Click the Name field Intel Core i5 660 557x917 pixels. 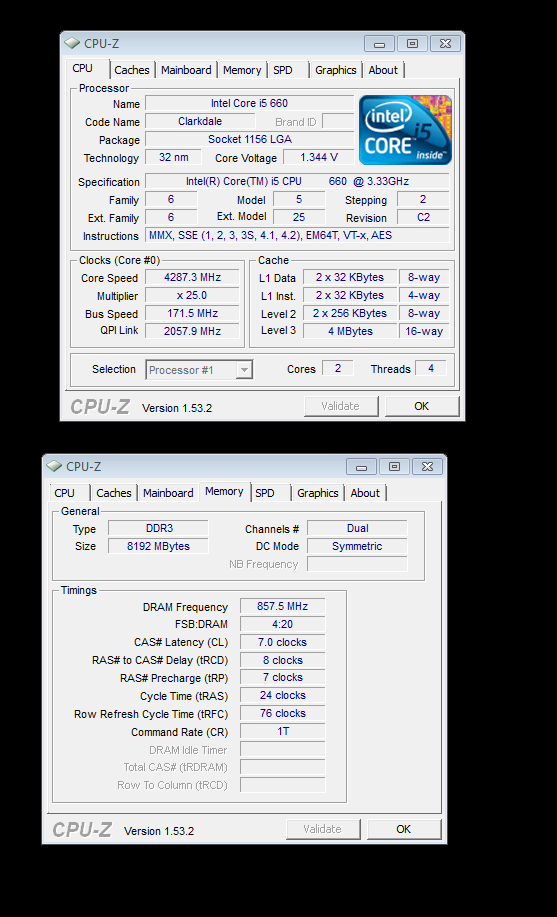[x=249, y=104]
